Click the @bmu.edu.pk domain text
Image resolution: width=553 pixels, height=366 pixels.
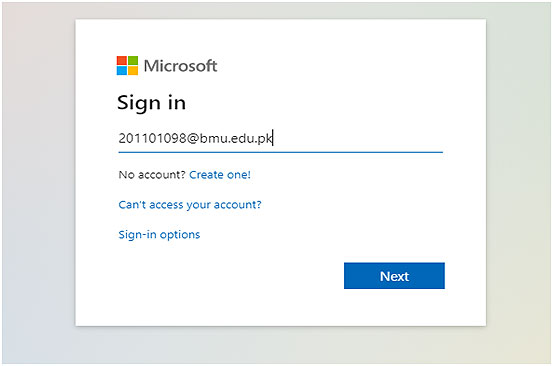point(229,138)
